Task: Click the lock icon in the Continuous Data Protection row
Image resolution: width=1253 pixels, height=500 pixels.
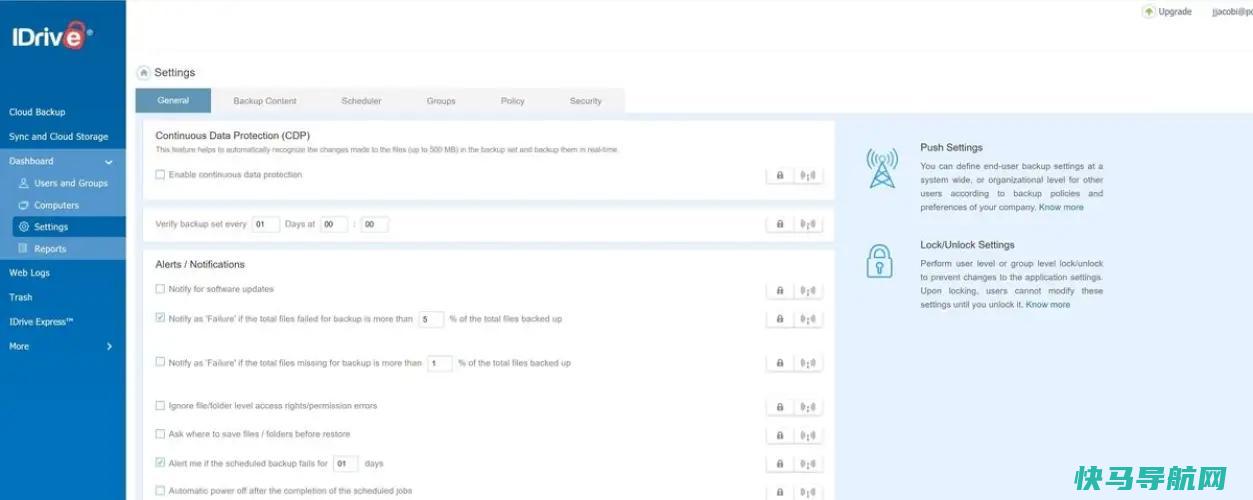Action: pos(780,175)
